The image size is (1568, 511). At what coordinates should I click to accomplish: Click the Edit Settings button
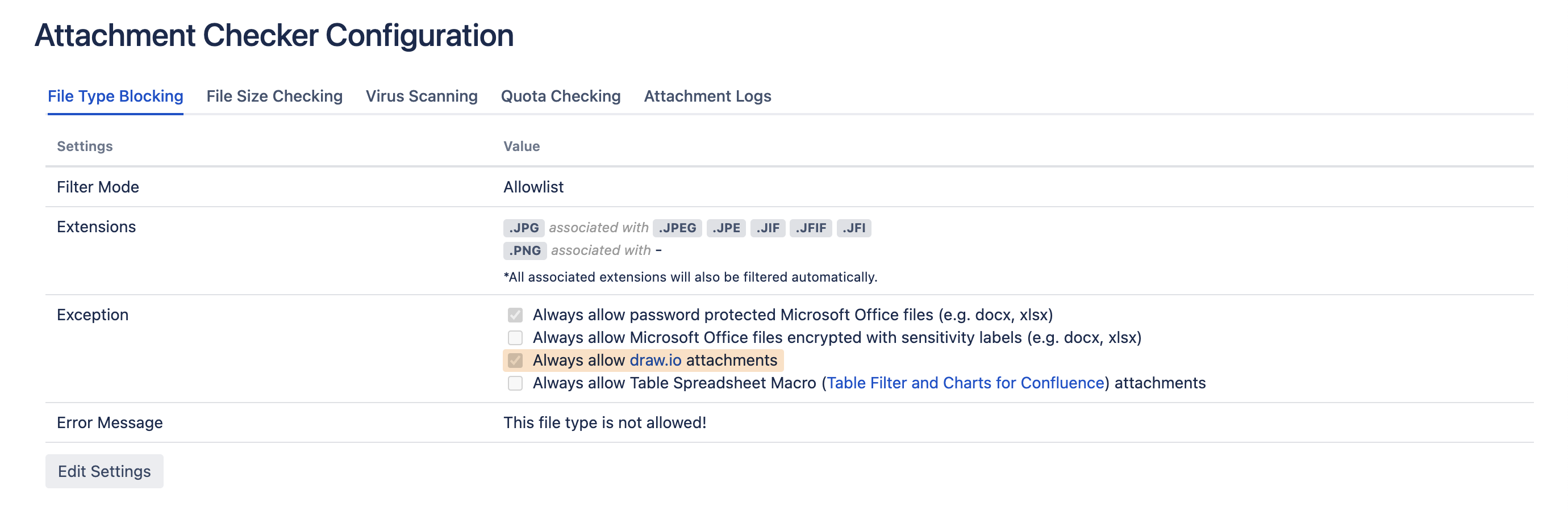pos(104,471)
